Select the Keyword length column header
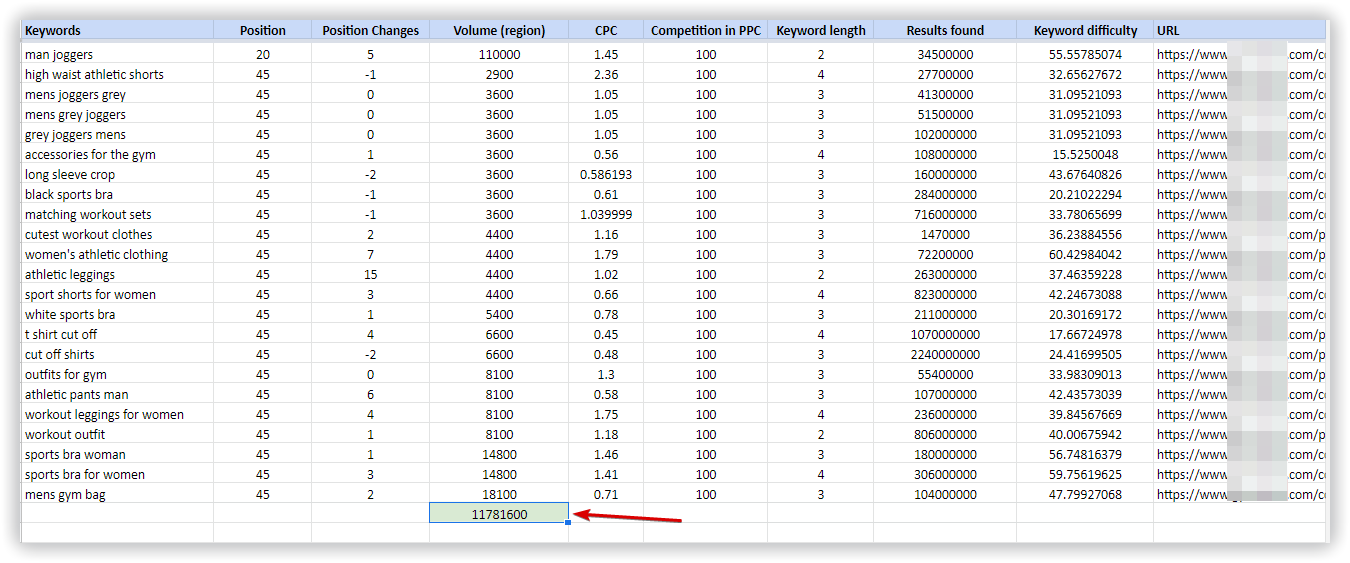 coord(821,31)
